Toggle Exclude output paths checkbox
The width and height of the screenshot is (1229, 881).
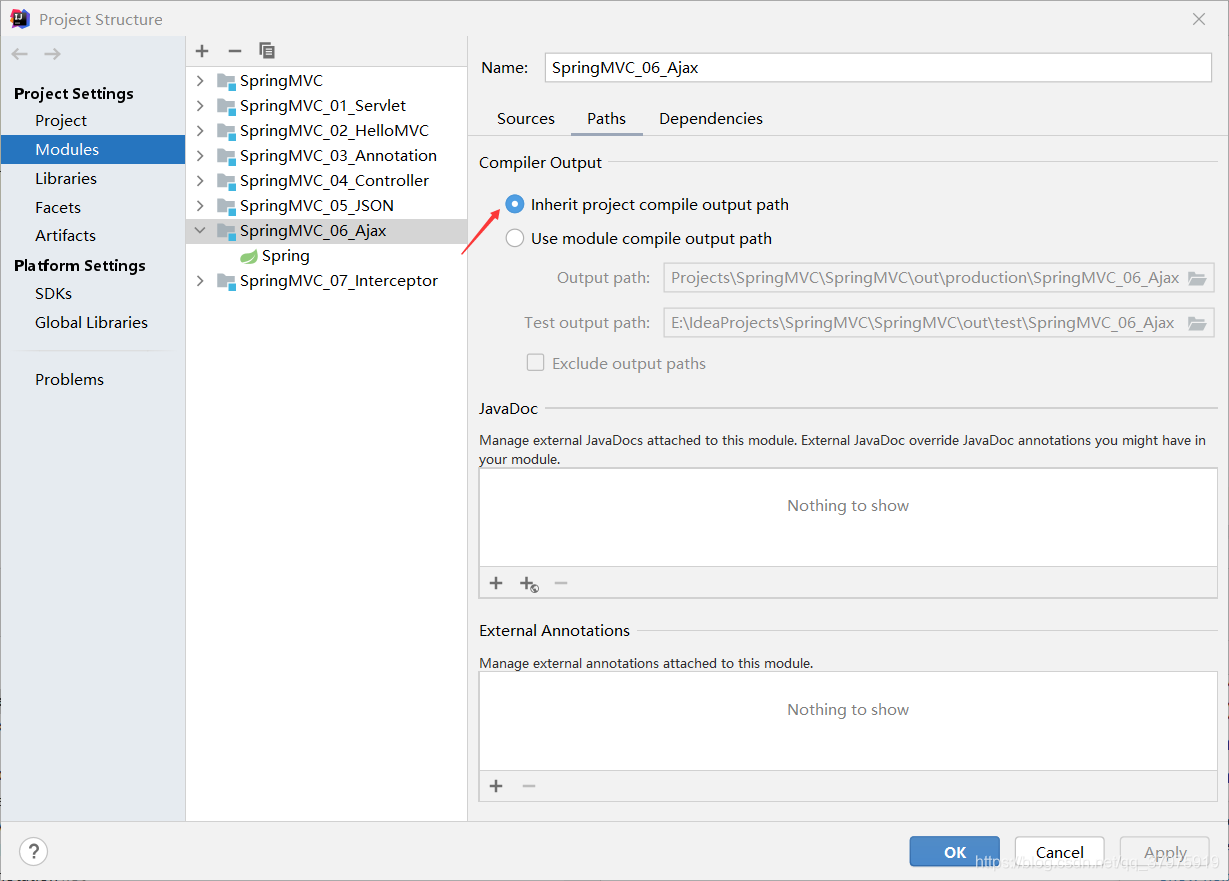click(536, 363)
